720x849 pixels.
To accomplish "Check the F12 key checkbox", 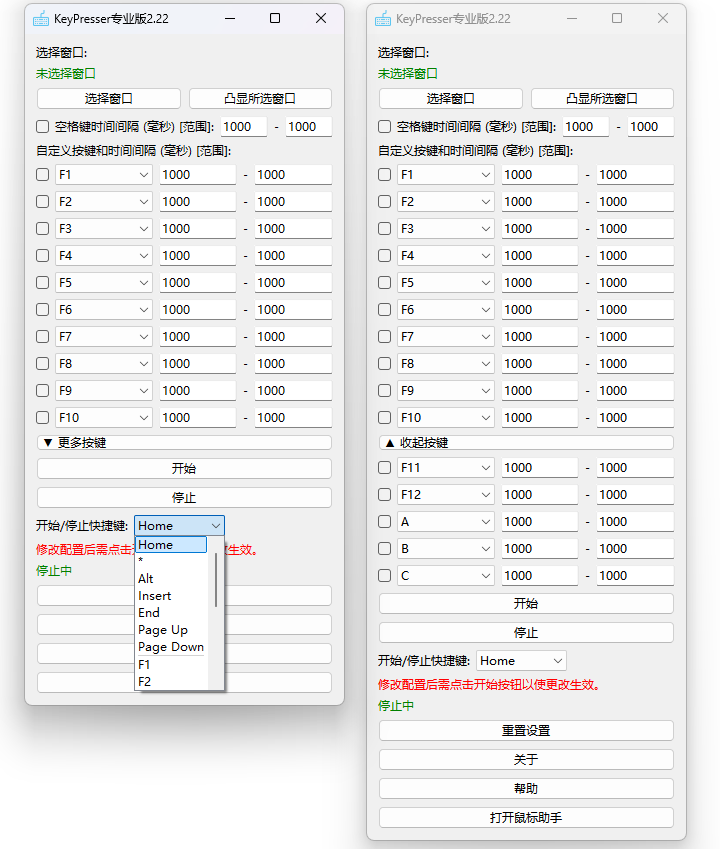I will [x=384, y=495].
